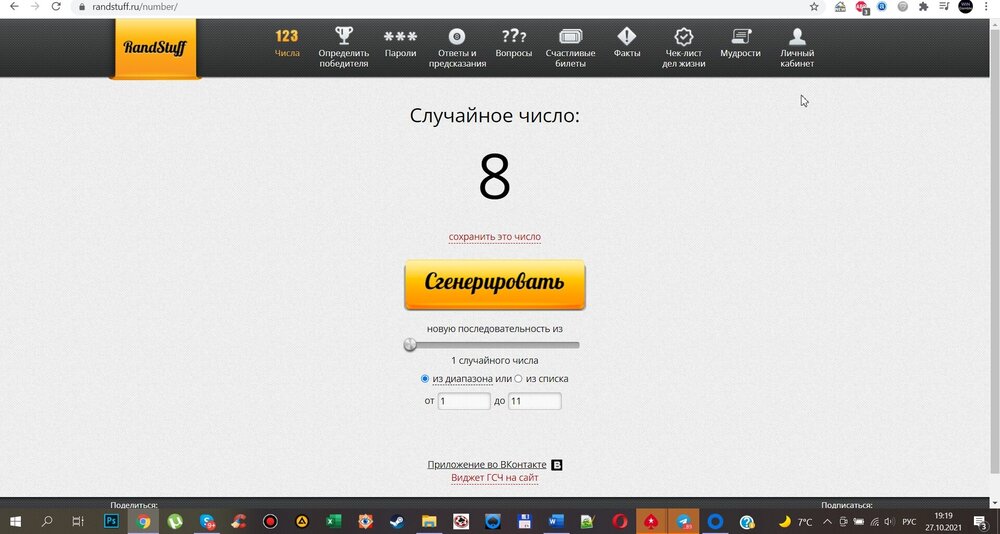Open Счастливые билеты section
1000x534 pixels.
click(x=571, y=47)
